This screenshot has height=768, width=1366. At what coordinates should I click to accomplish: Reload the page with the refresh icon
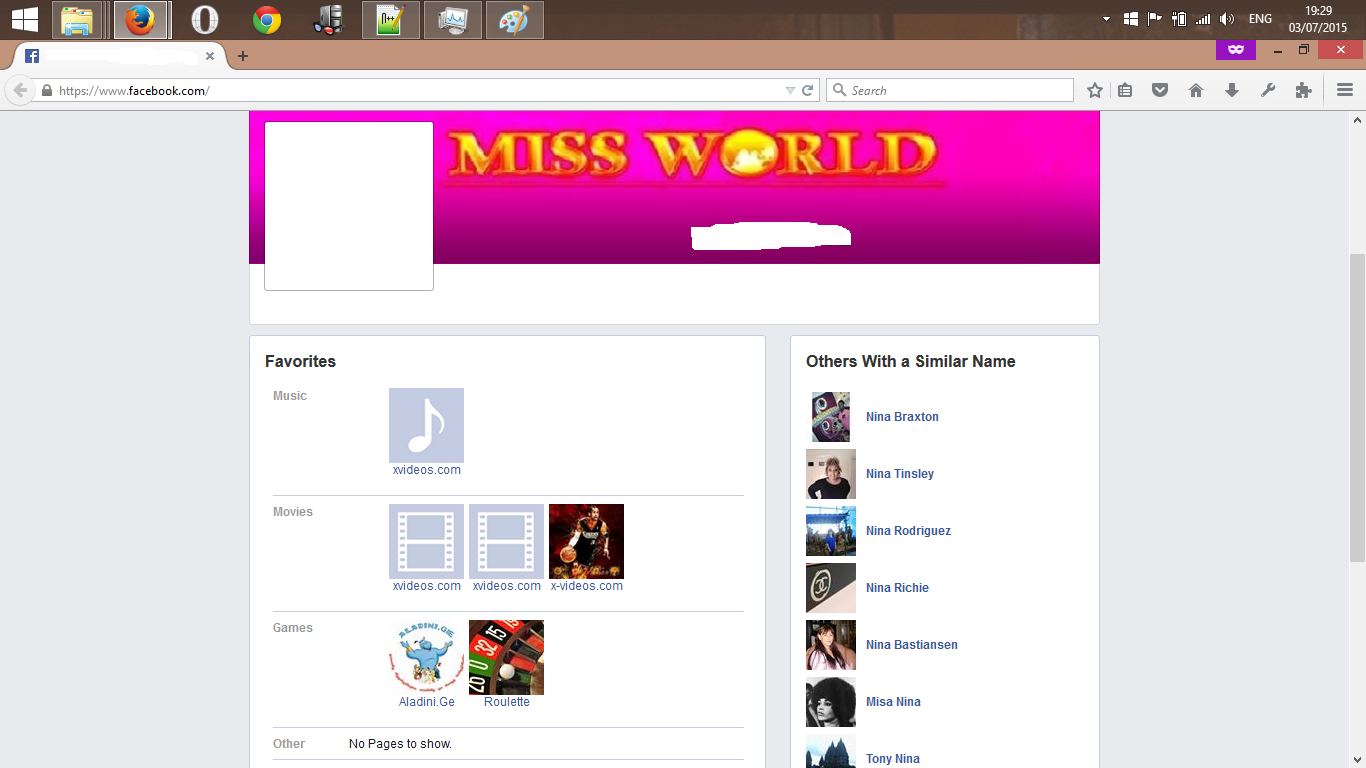tap(808, 90)
